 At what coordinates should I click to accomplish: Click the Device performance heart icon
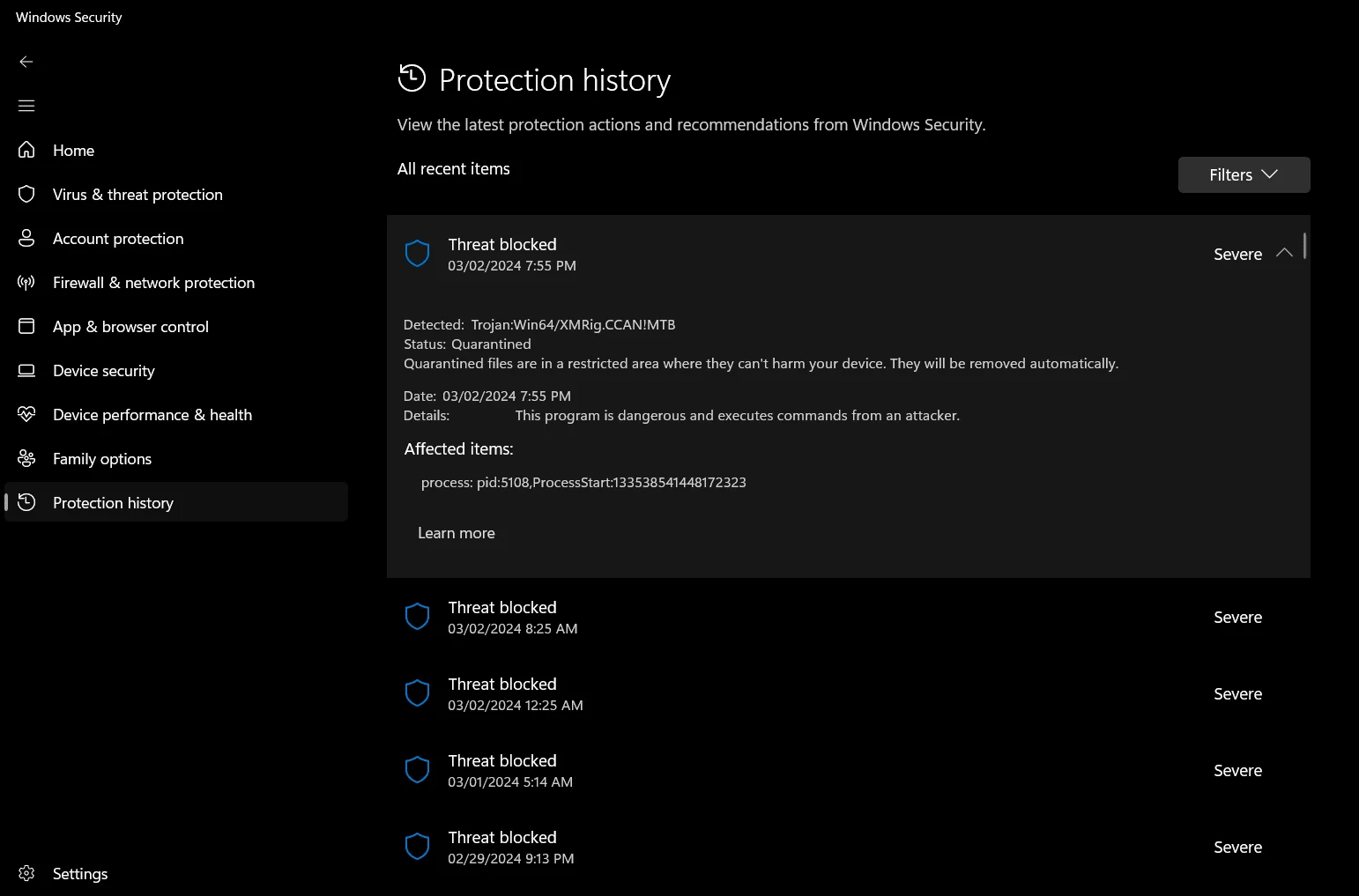click(x=26, y=414)
